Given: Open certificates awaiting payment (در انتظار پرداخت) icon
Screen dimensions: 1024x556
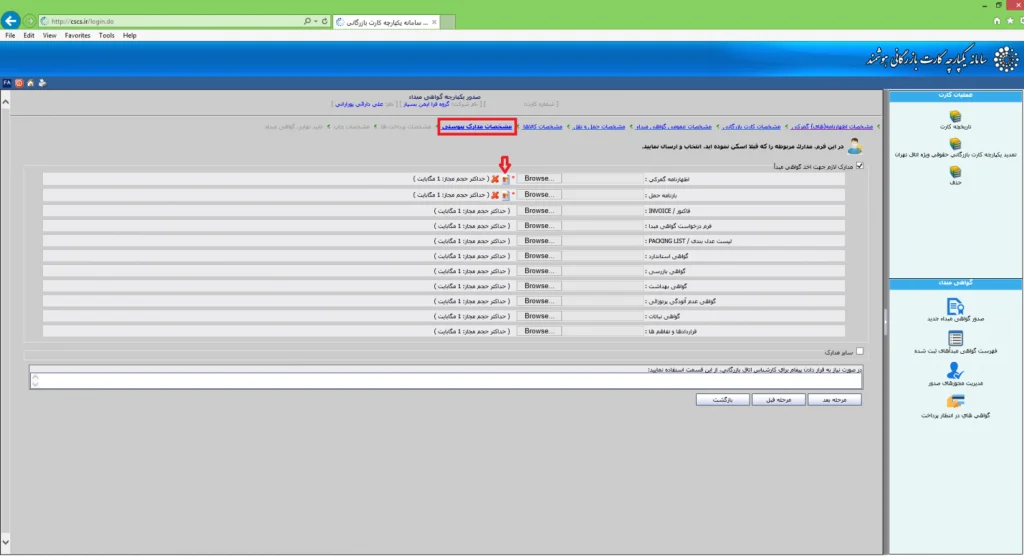Looking at the screenshot, I should (x=955, y=401).
